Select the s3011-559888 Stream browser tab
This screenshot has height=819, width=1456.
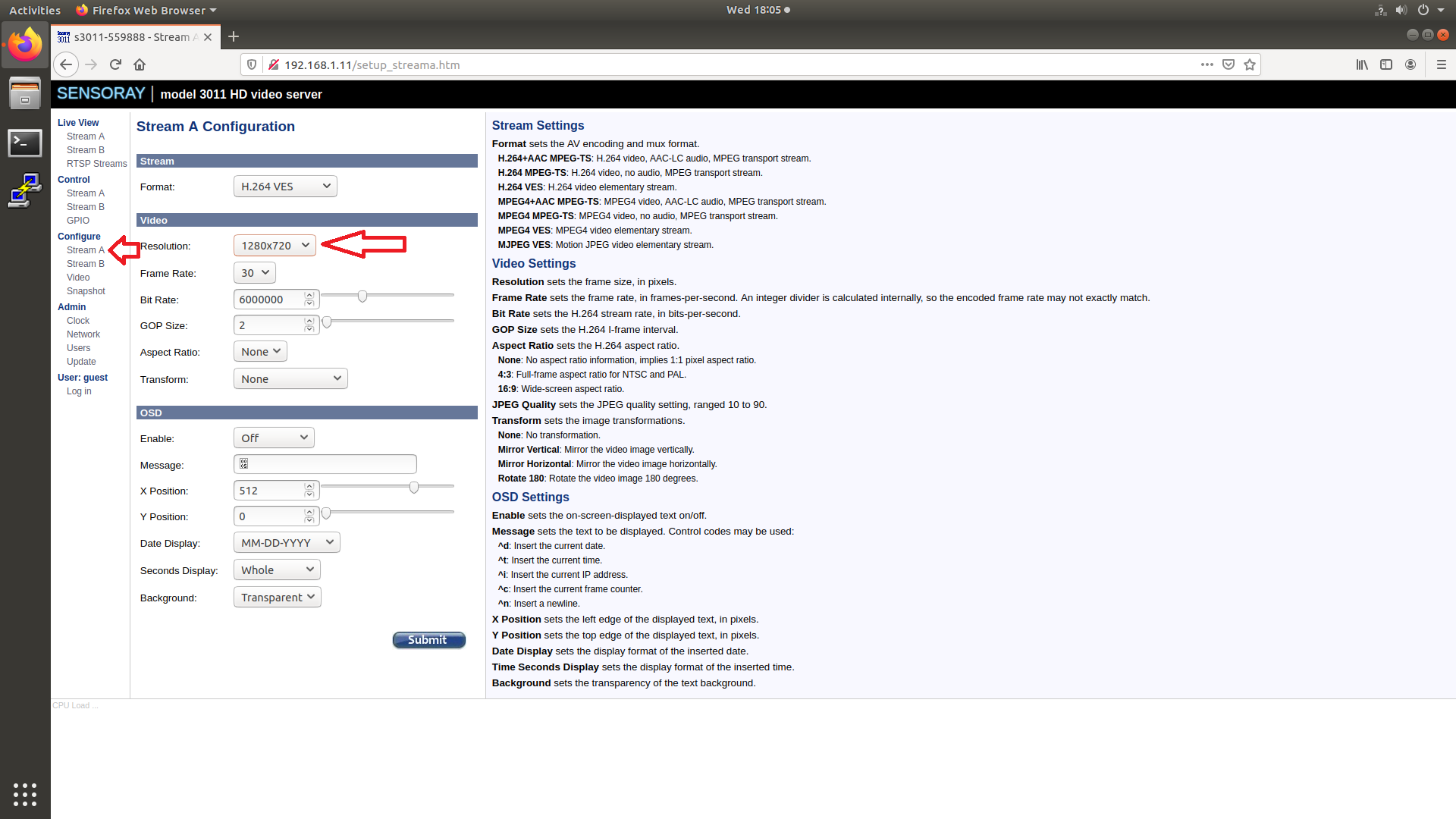135,37
